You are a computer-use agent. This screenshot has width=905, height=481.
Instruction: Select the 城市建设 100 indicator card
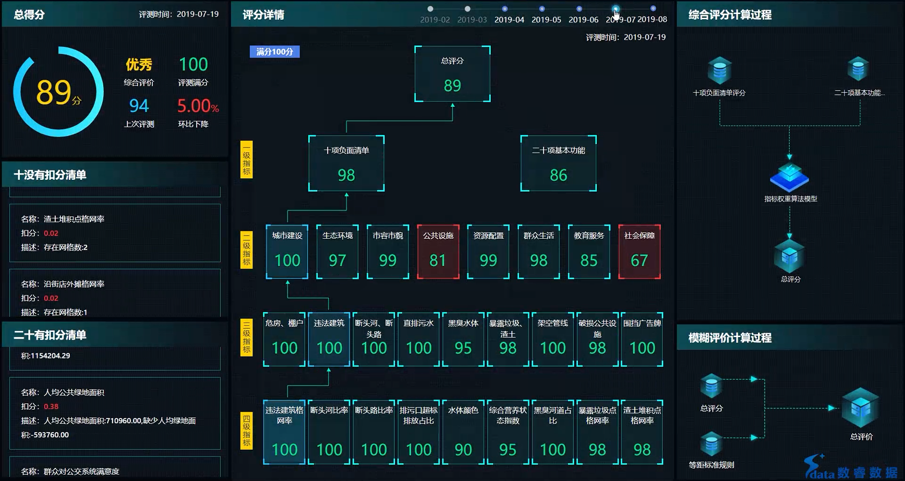[x=287, y=252]
